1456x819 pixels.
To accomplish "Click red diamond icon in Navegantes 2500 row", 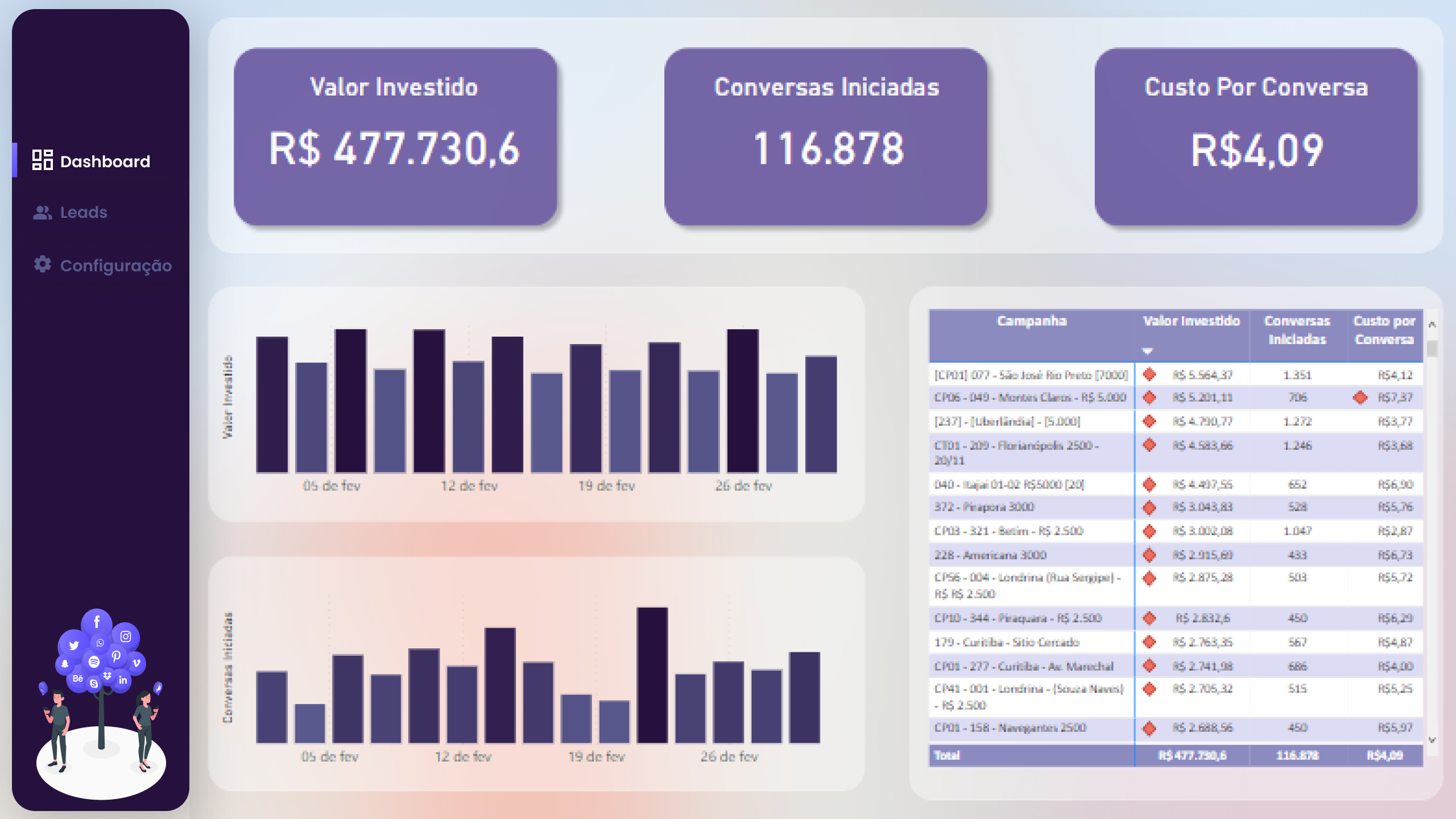I will pos(1149,728).
